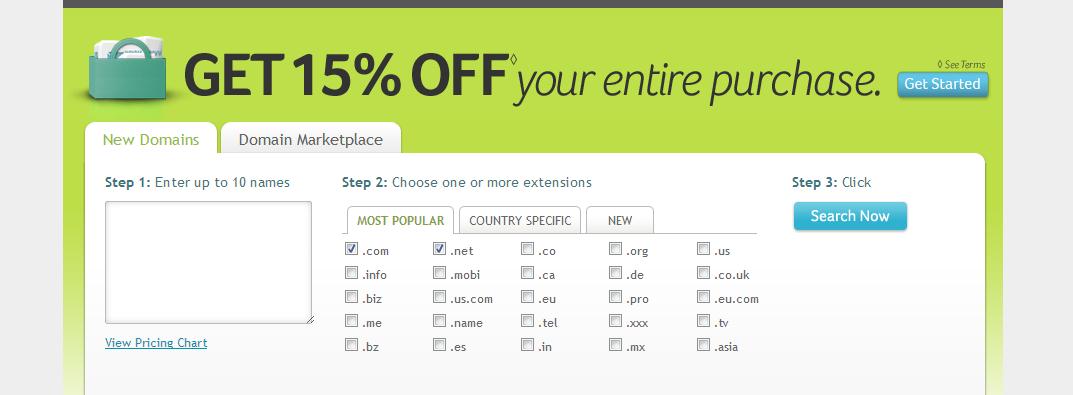Click the green shopping bag icon
The image size is (1073, 395).
(128, 68)
